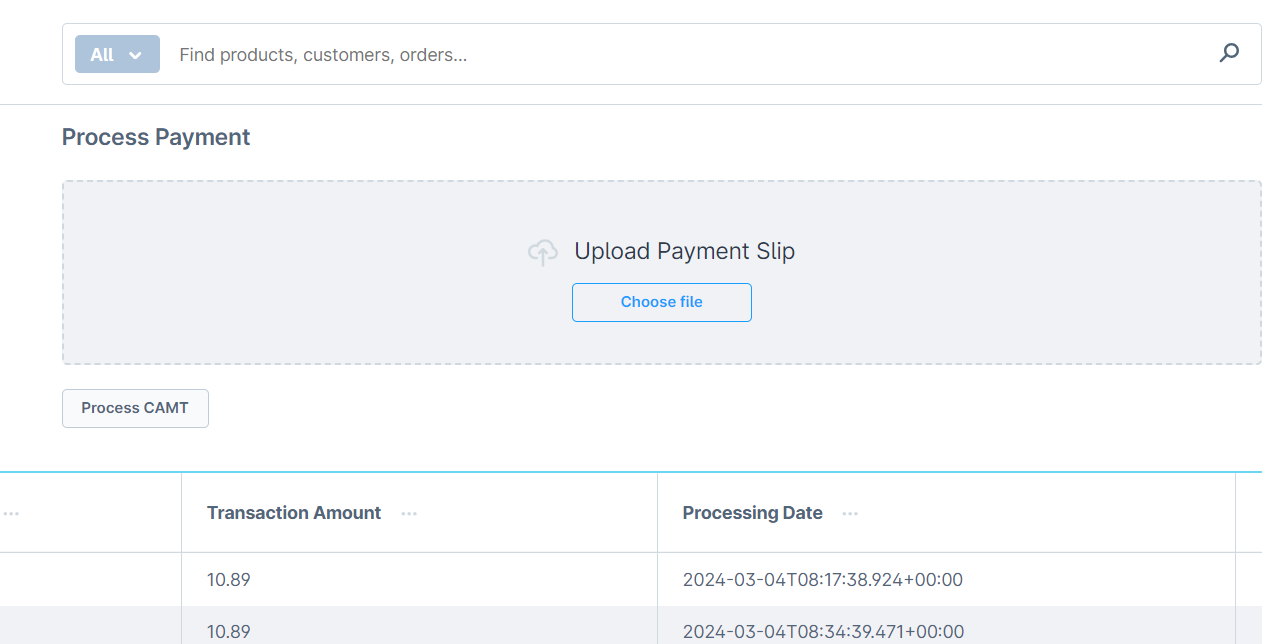1262x644 pixels.
Task: Click the divider left of Transaction Amount header
Action: coord(181,513)
